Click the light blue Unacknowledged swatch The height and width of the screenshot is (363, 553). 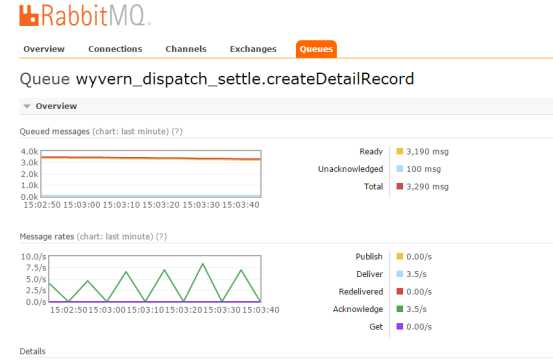[400, 169]
